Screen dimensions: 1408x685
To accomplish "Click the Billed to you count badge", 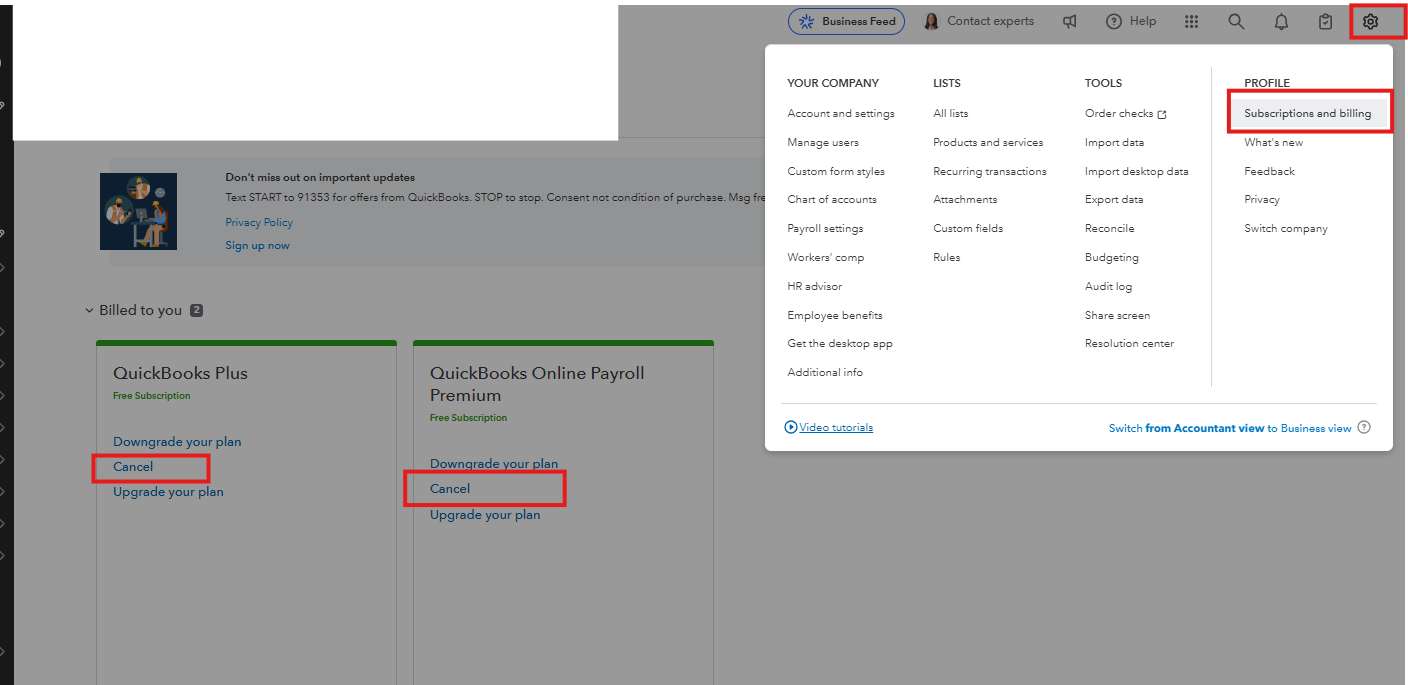I will coord(197,310).
